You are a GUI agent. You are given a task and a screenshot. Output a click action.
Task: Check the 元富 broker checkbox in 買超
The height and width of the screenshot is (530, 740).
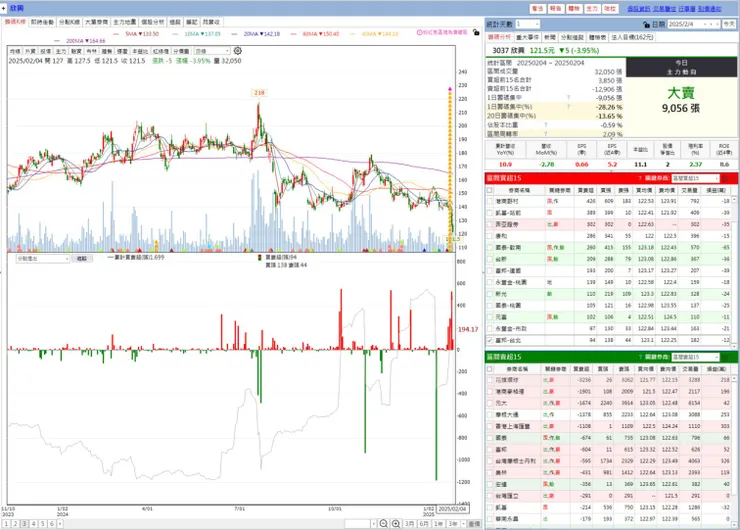[x=489, y=317]
